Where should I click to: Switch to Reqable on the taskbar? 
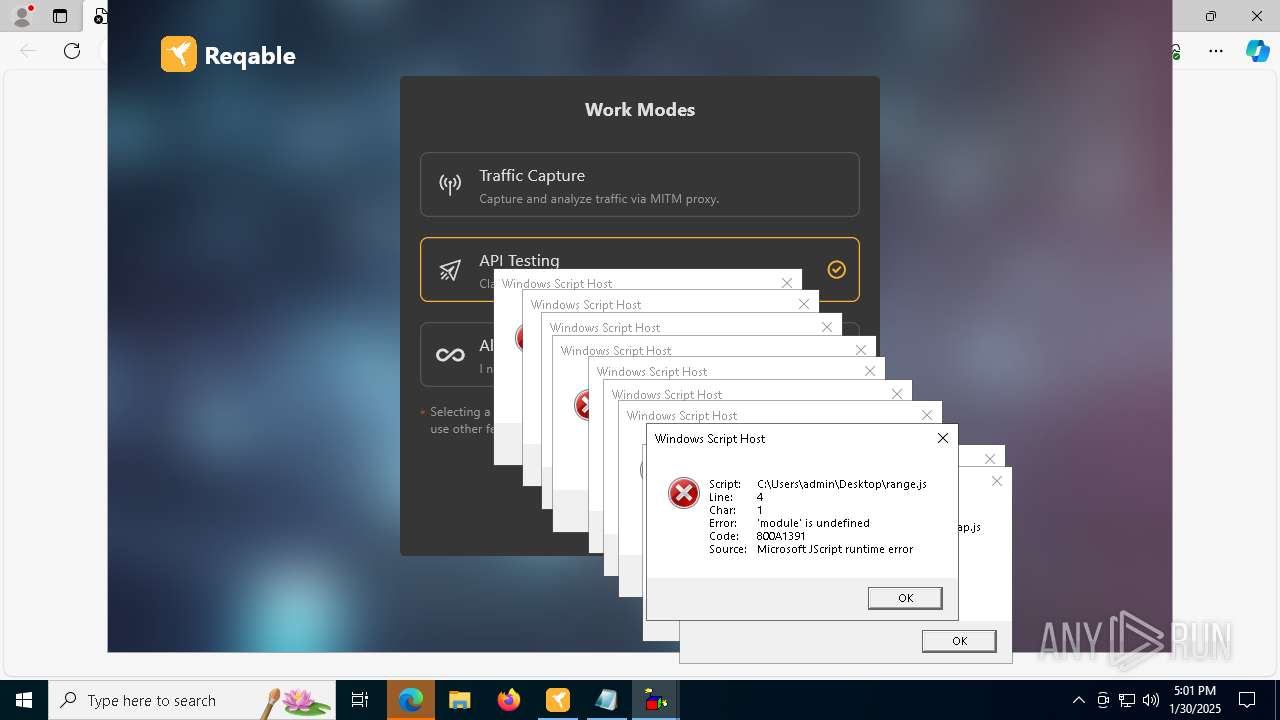[x=558, y=700]
